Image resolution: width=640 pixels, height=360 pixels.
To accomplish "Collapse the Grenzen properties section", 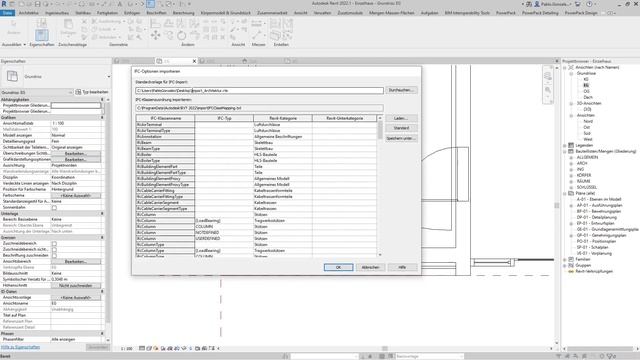I will tap(102, 237).
